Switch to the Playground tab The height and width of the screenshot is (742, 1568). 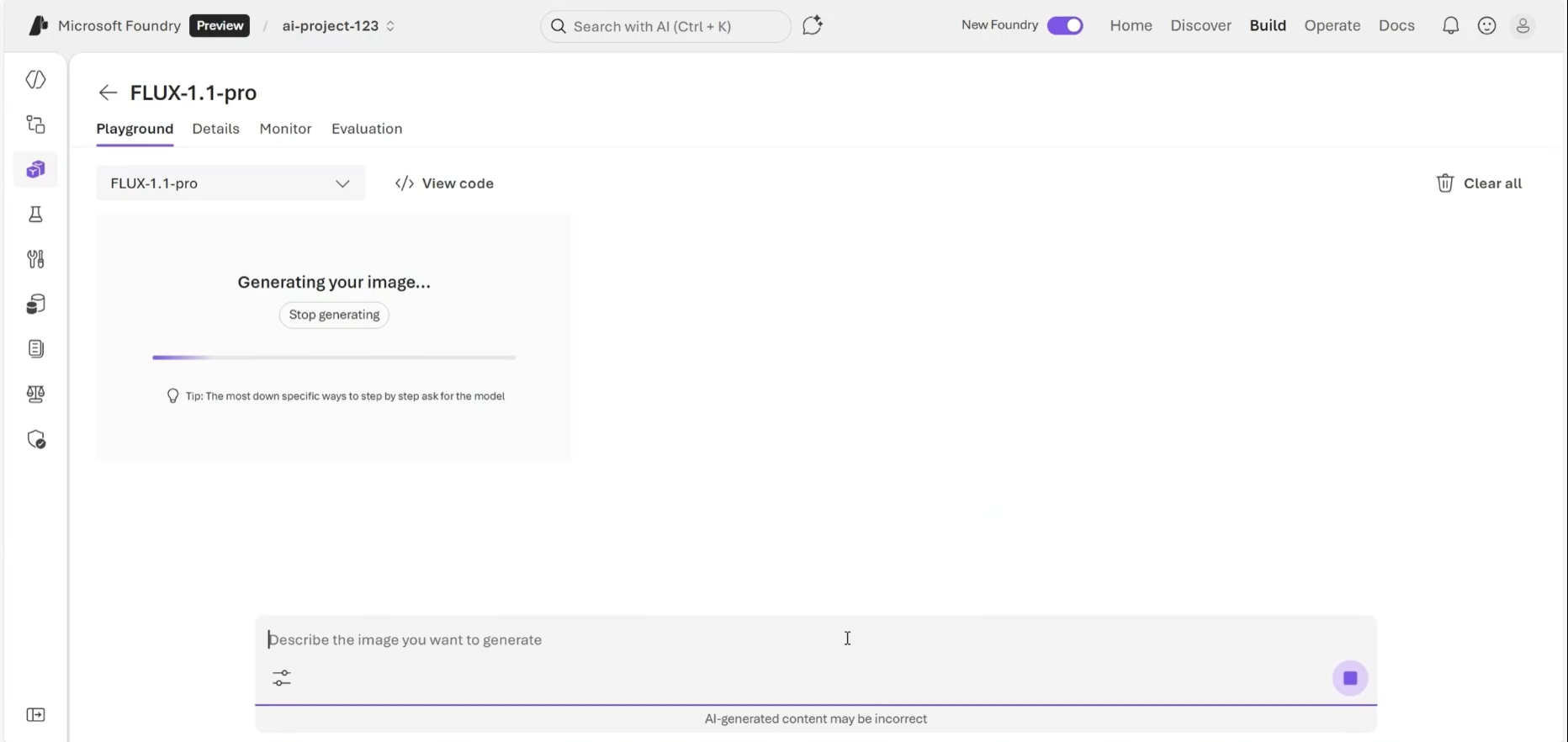135,129
